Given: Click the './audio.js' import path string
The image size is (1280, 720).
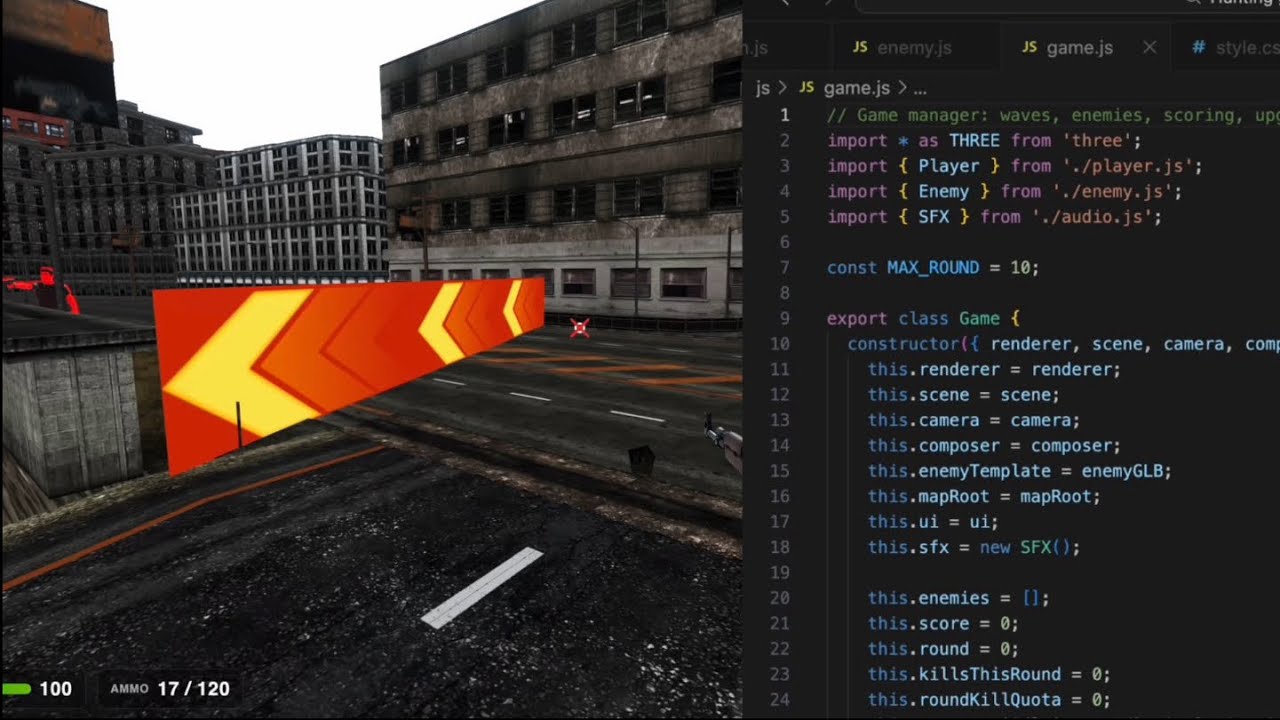Looking at the screenshot, I should 1092,217.
